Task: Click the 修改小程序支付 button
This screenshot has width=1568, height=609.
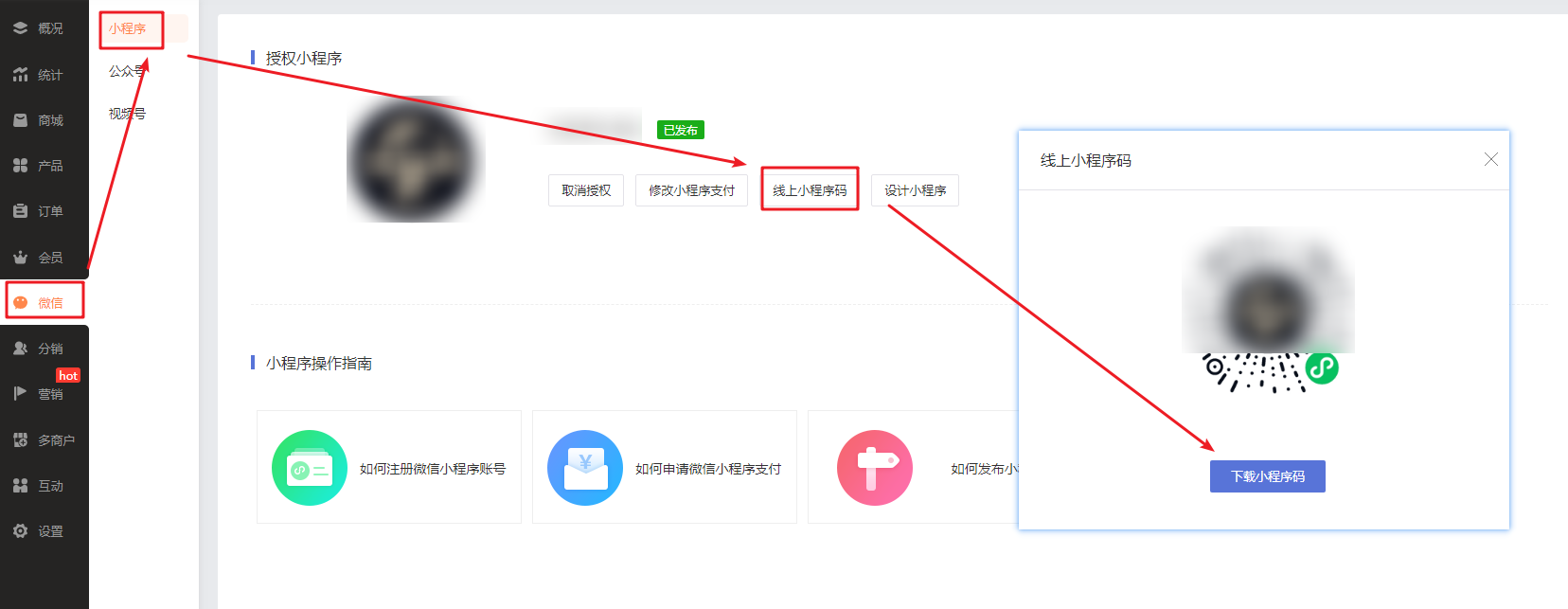Action: pyautogui.click(x=691, y=190)
